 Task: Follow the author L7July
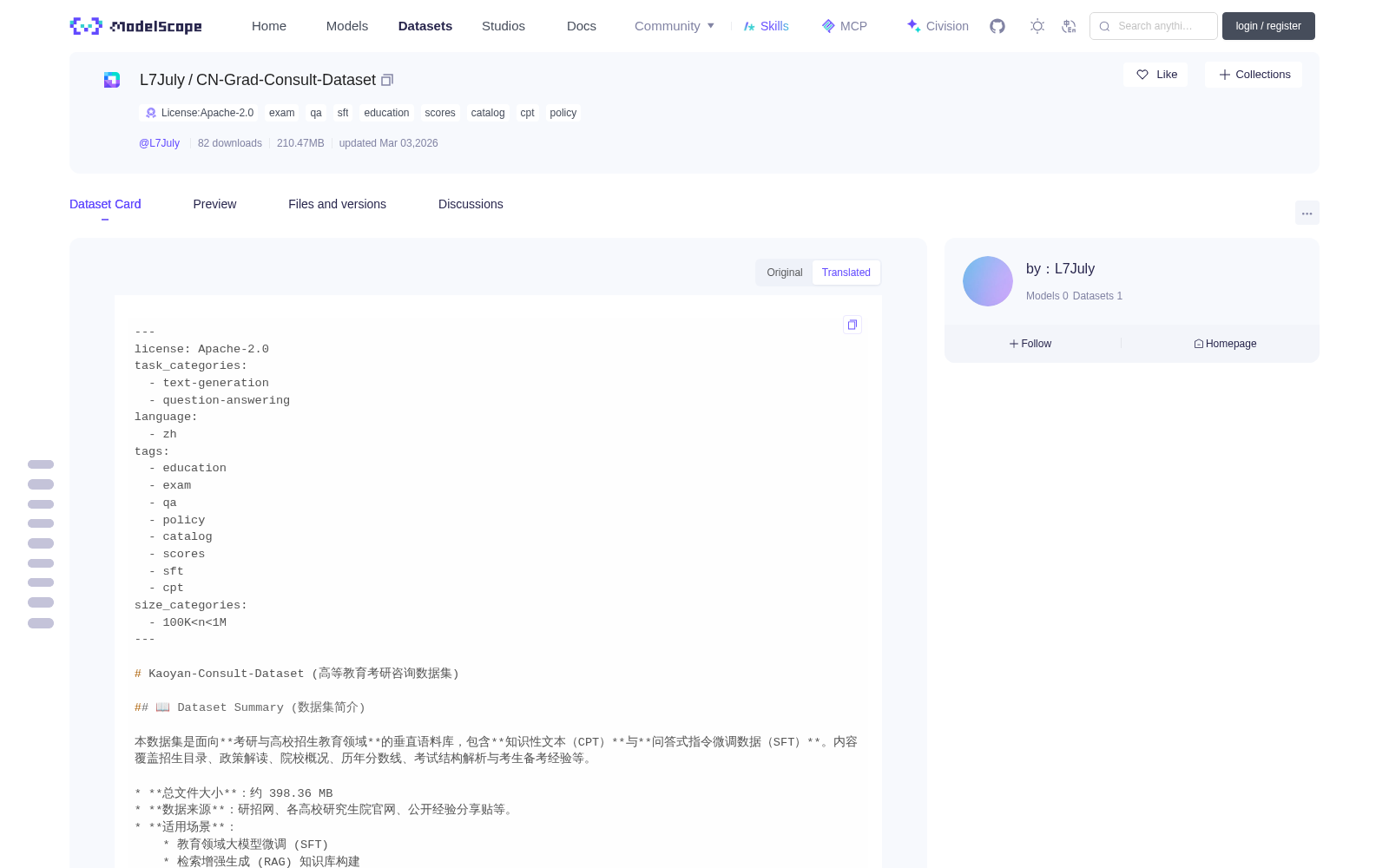point(1030,344)
